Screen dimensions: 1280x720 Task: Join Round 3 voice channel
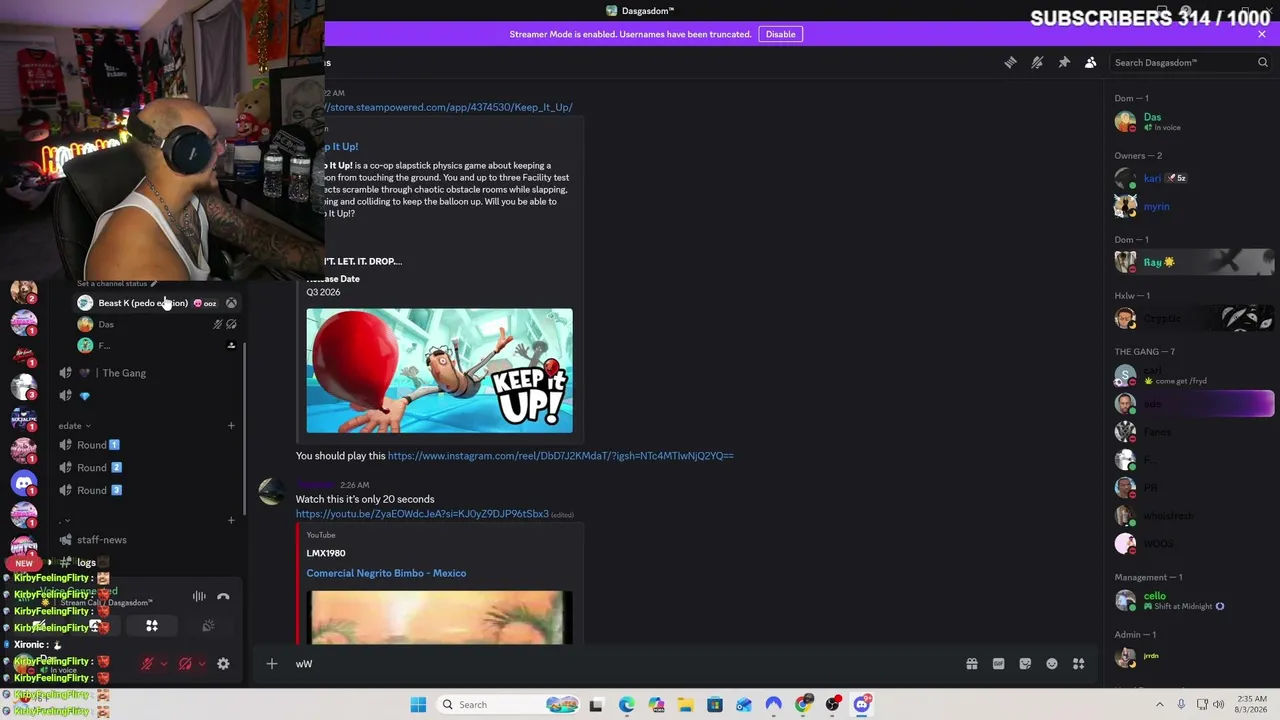coord(148,490)
